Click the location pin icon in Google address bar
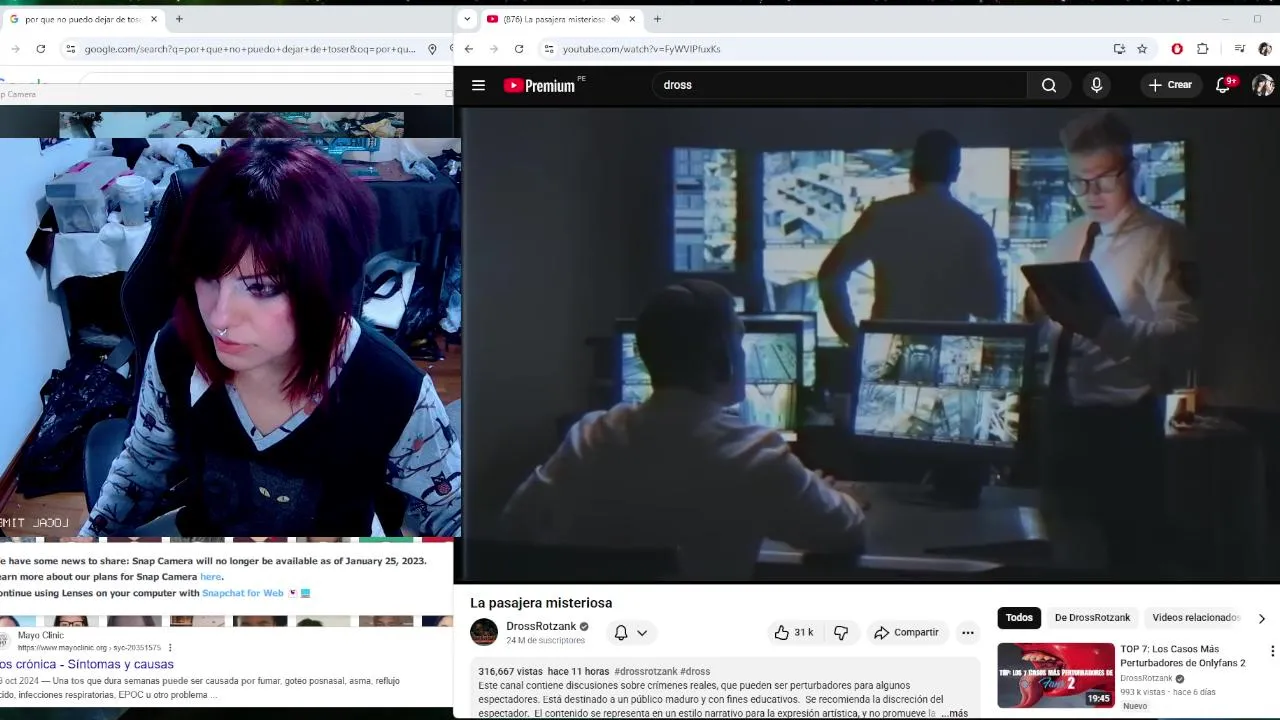Screen dimensions: 1280x720 432,49
